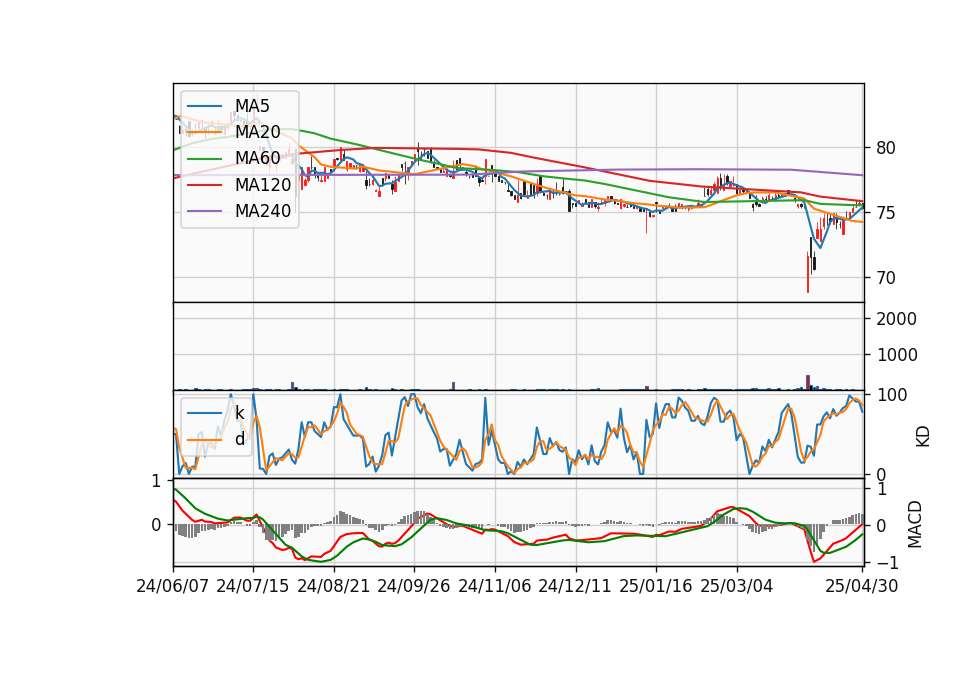This screenshot has width=960, height=690.
Task: Click the k legend entry in KD panel
Action: click(239, 413)
